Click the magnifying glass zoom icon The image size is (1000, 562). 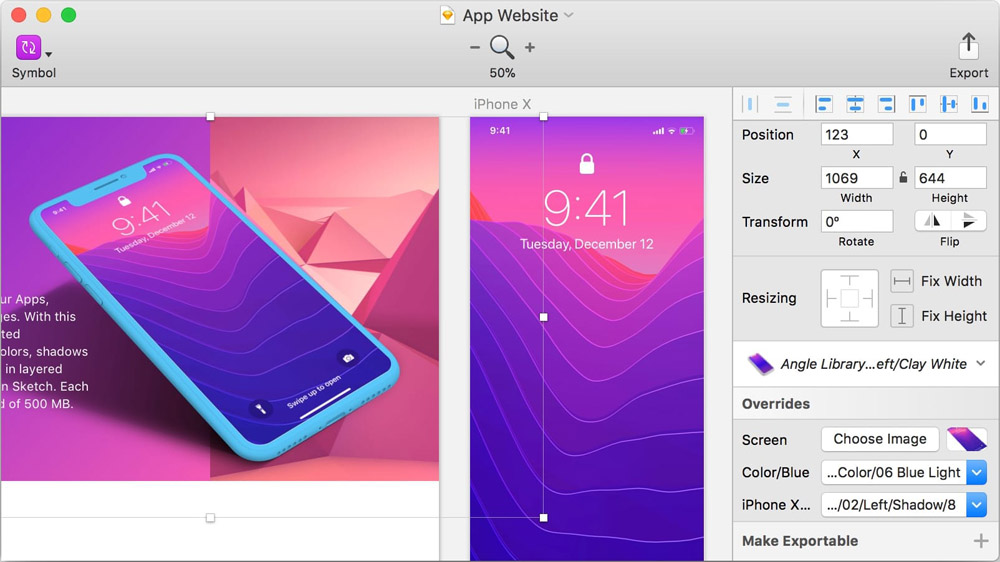[x=502, y=47]
